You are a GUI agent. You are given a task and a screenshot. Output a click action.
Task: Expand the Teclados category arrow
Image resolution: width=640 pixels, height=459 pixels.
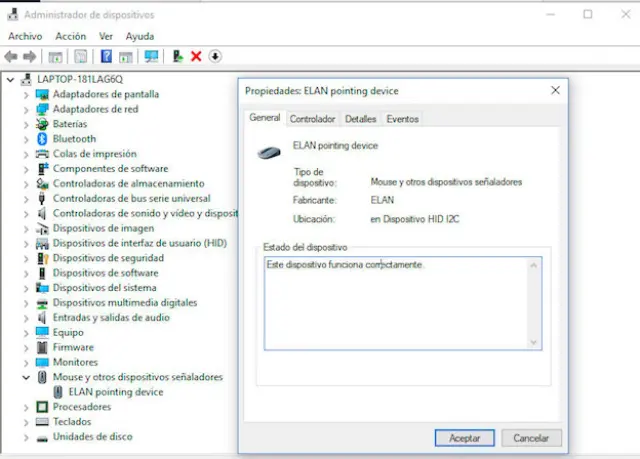(26, 422)
